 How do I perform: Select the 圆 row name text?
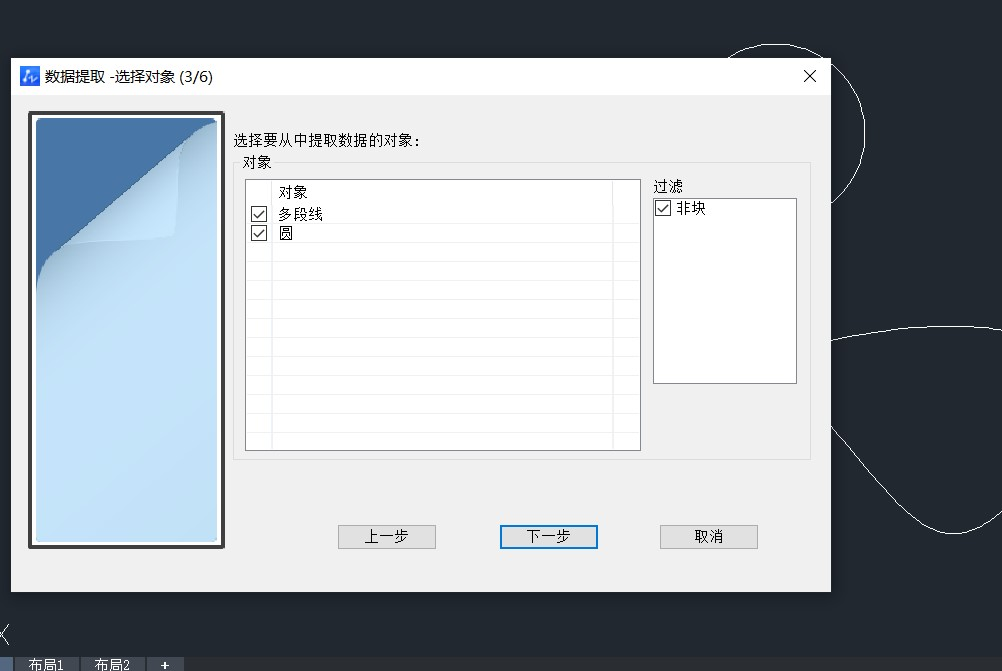[x=286, y=233]
